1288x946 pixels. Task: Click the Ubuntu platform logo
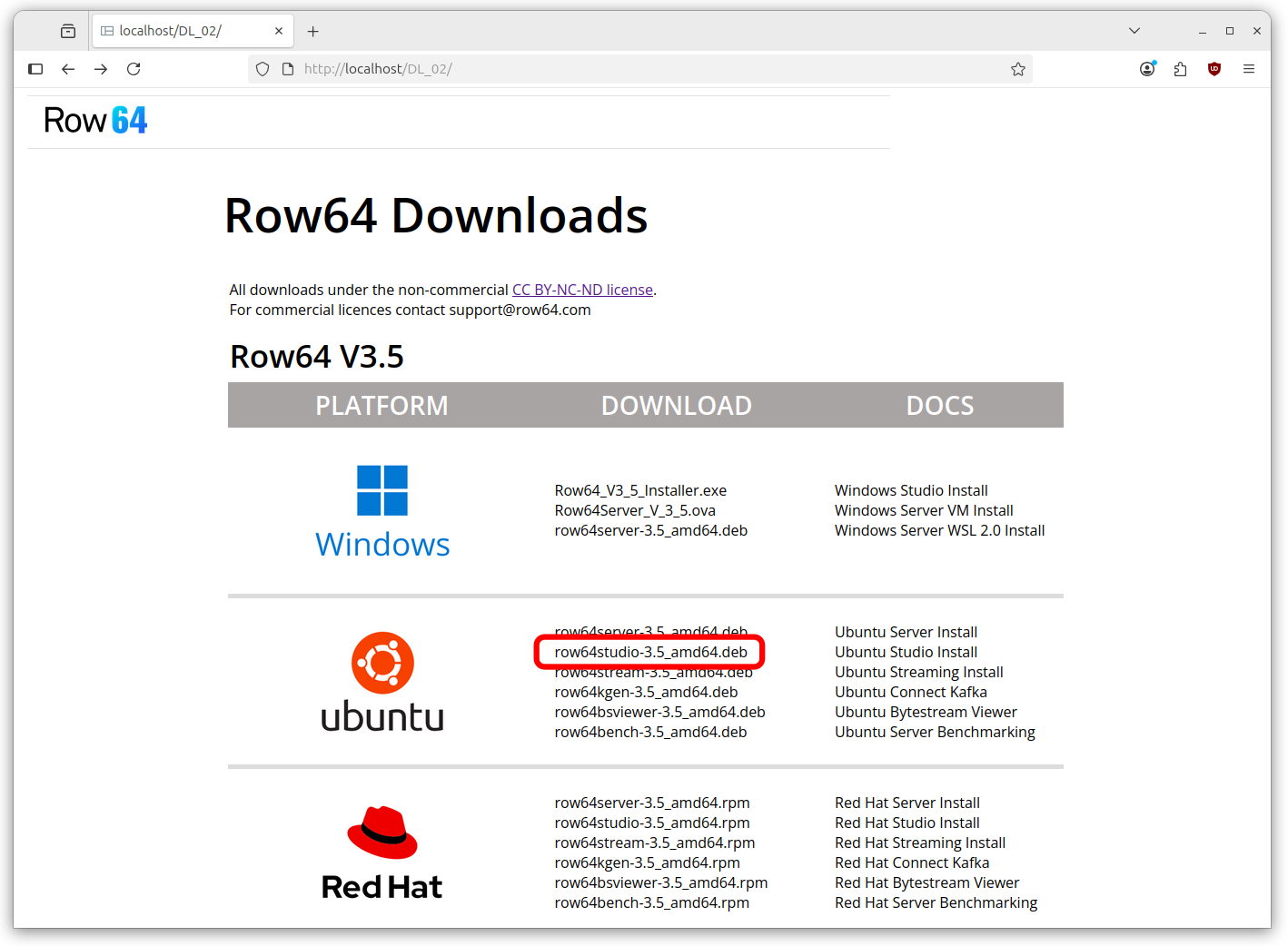tap(382, 682)
